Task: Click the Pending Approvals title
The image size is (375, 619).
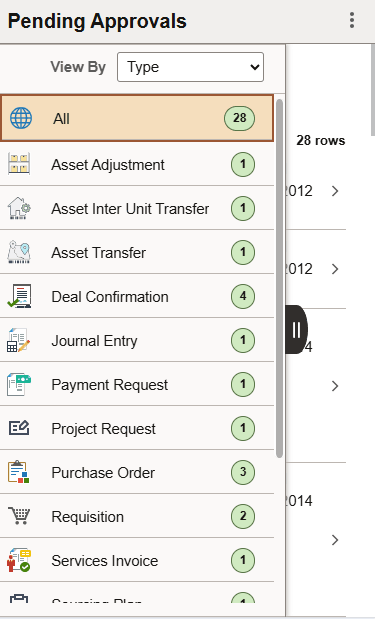Action: (97, 21)
